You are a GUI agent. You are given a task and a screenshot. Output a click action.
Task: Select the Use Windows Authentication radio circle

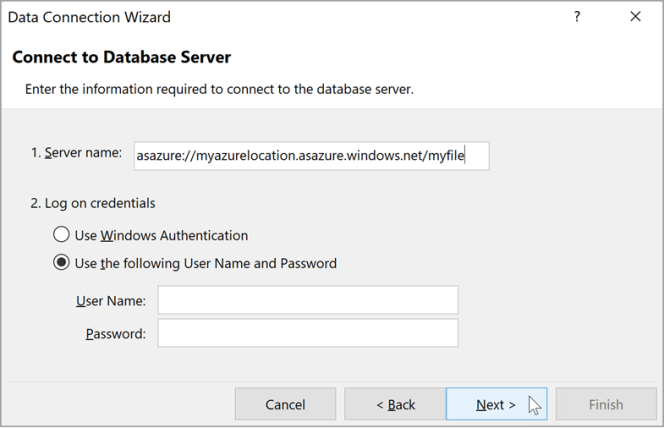pyautogui.click(x=62, y=235)
